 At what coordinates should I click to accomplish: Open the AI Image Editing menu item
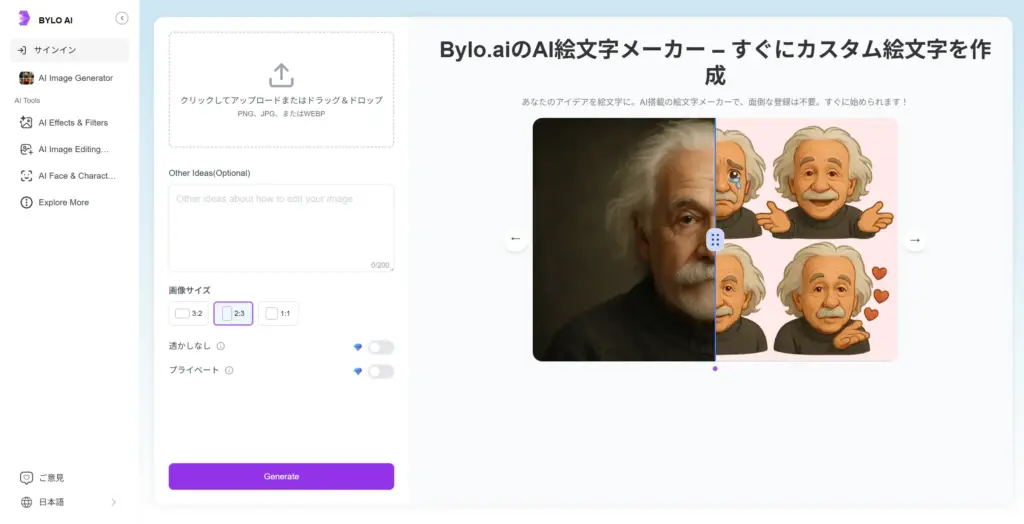pyautogui.click(x=70, y=150)
